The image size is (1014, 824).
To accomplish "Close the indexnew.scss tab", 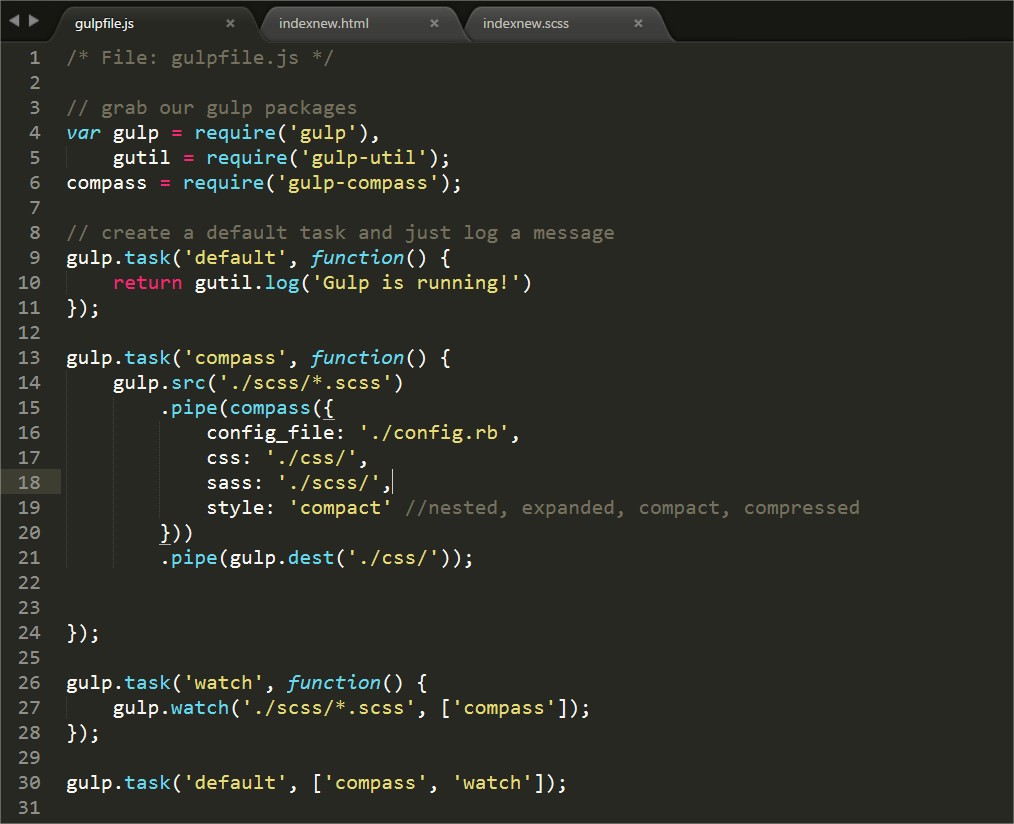I will pyautogui.click(x=638, y=23).
